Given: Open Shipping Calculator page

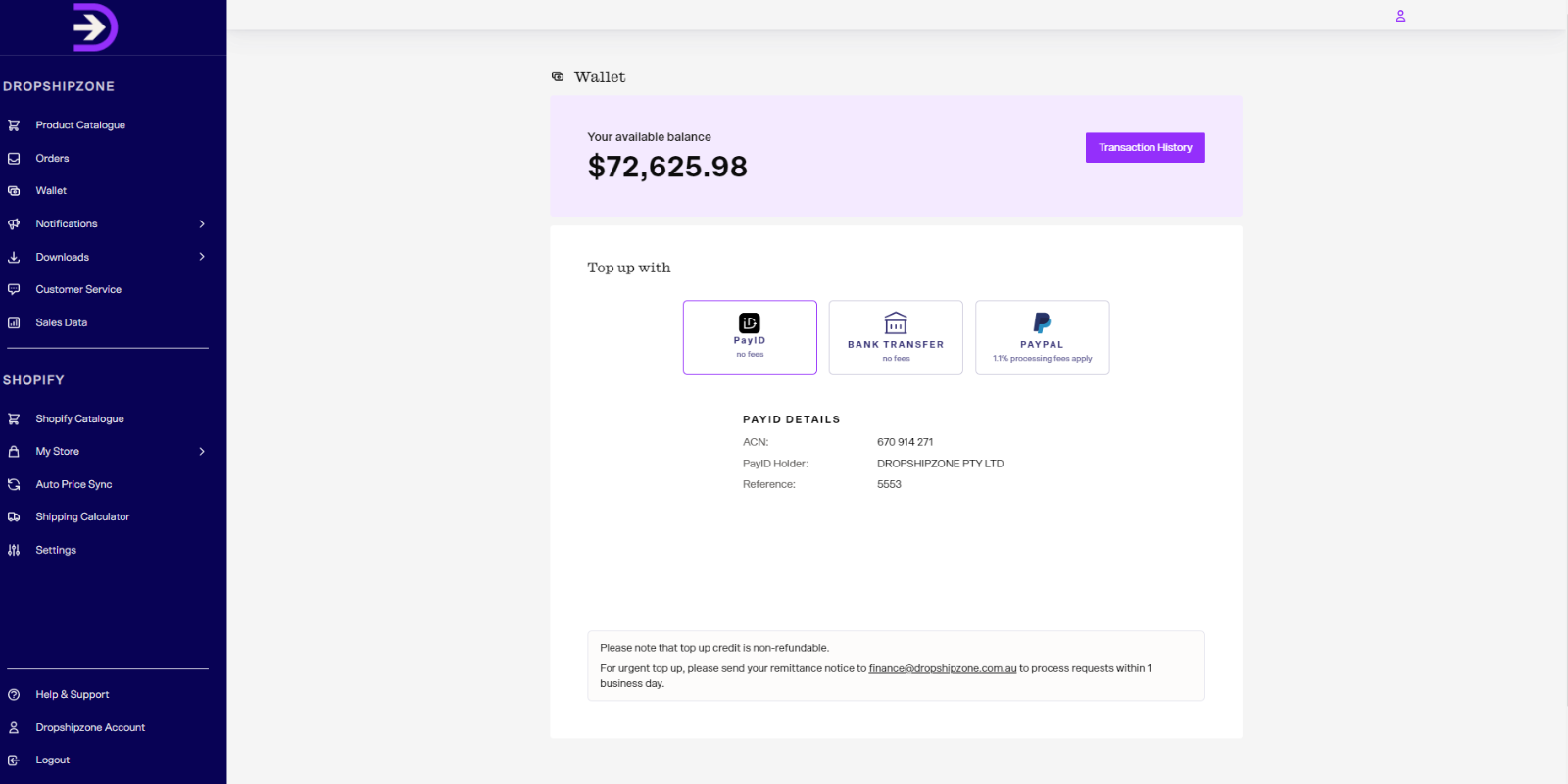Looking at the screenshot, I should click(x=82, y=516).
